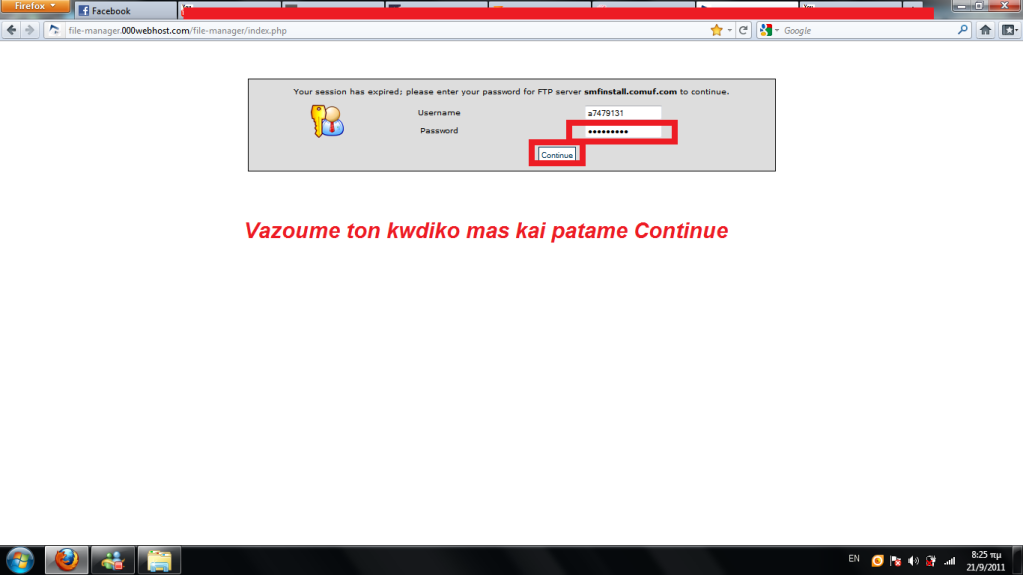
Task: Click the browser forward arrow
Action: 29,30
